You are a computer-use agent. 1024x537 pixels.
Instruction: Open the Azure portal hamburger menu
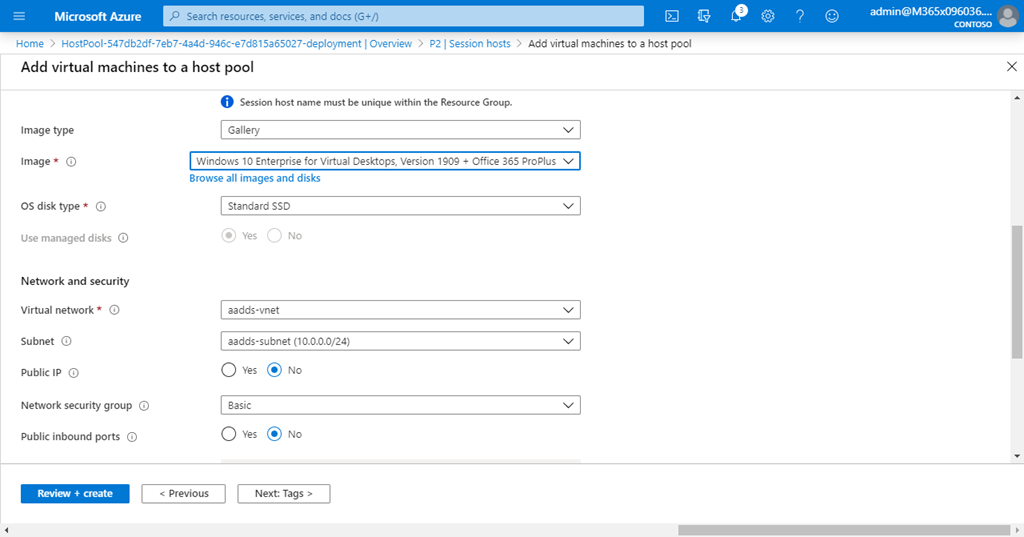[x=19, y=16]
